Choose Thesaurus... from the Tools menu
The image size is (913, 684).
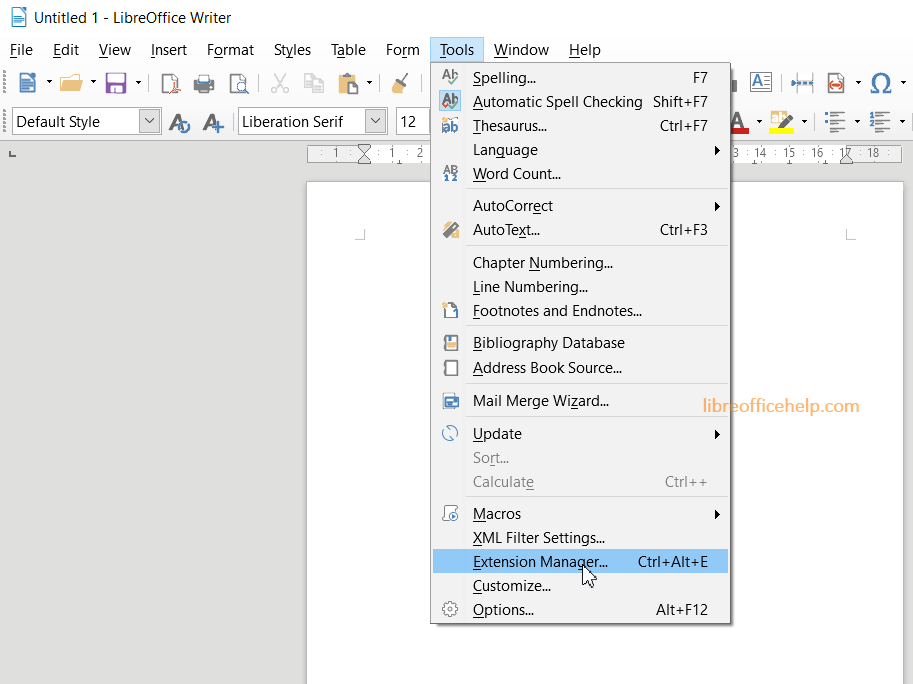pyautogui.click(x=581, y=126)
